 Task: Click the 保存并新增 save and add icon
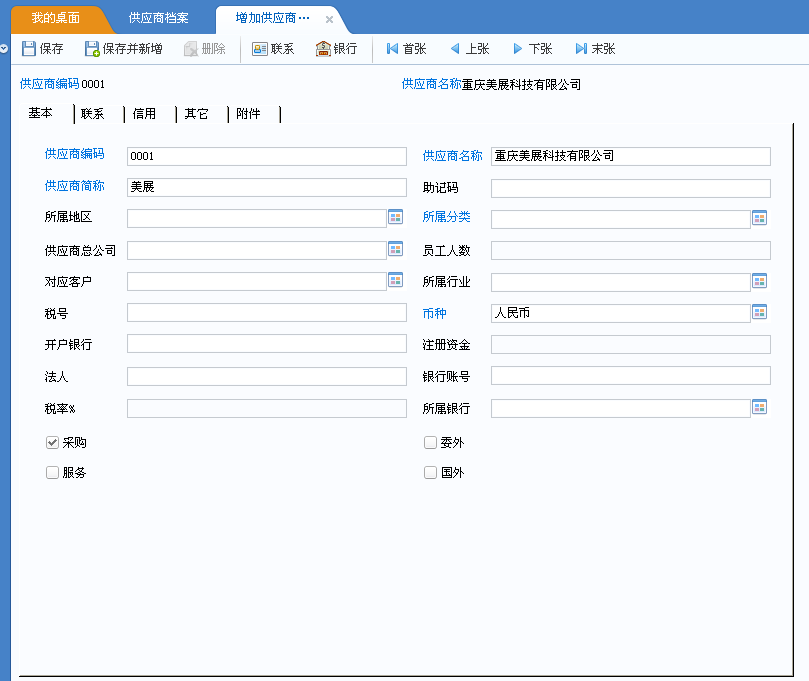coord(90,47)
